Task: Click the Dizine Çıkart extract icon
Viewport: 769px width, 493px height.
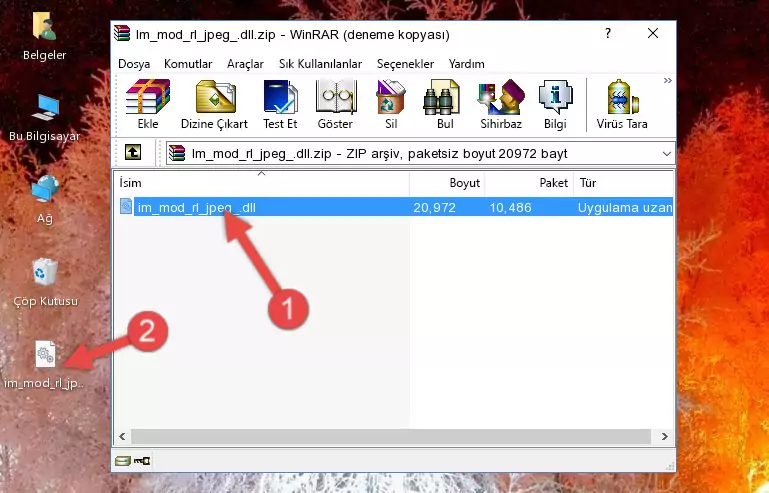Action: [x=214, y=104]
